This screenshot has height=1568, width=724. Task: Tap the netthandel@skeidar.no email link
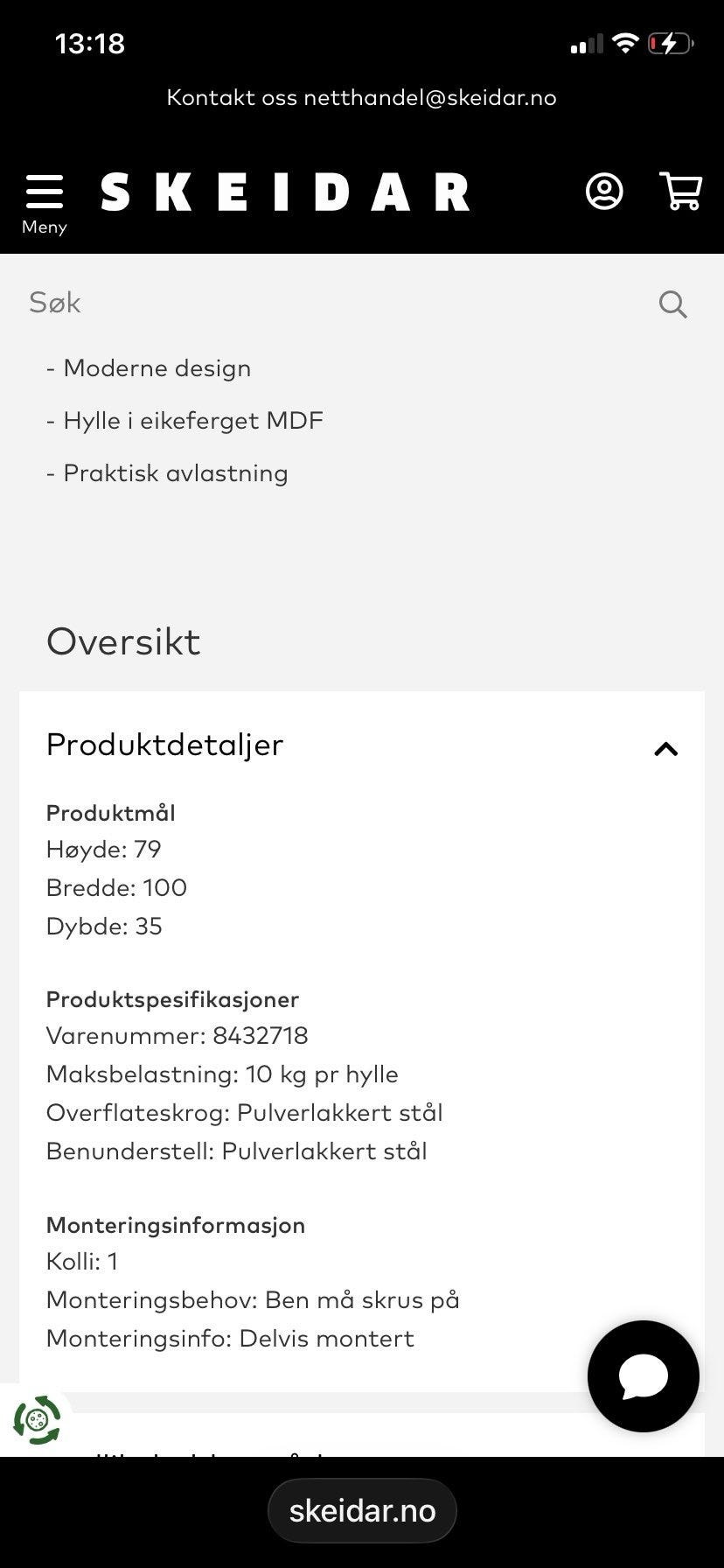pyautogui.click(x=430, y=97)
